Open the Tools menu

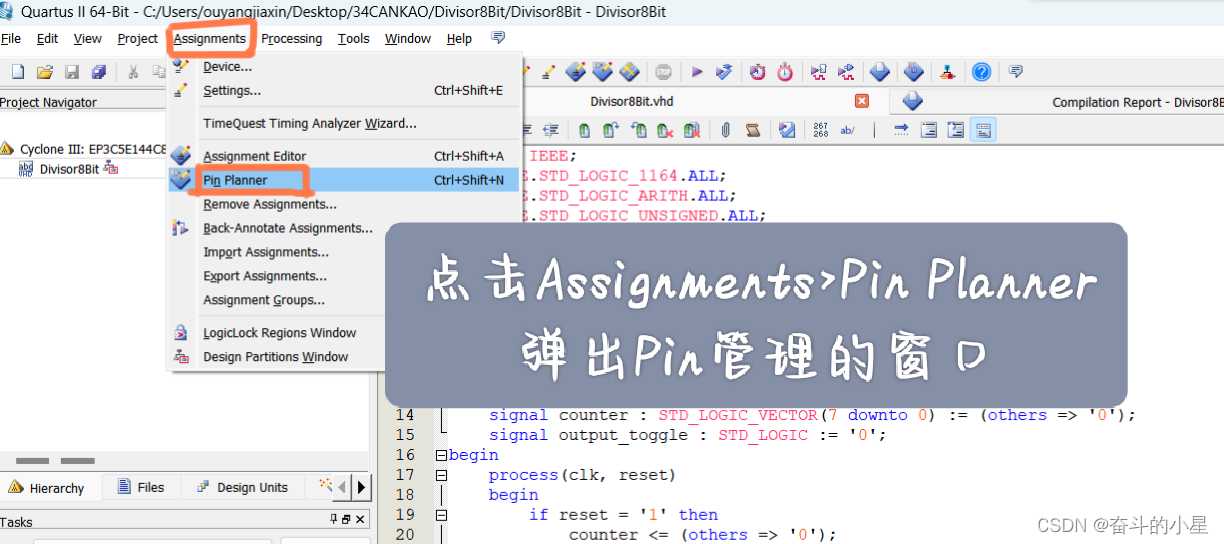[x=353, y=39]
